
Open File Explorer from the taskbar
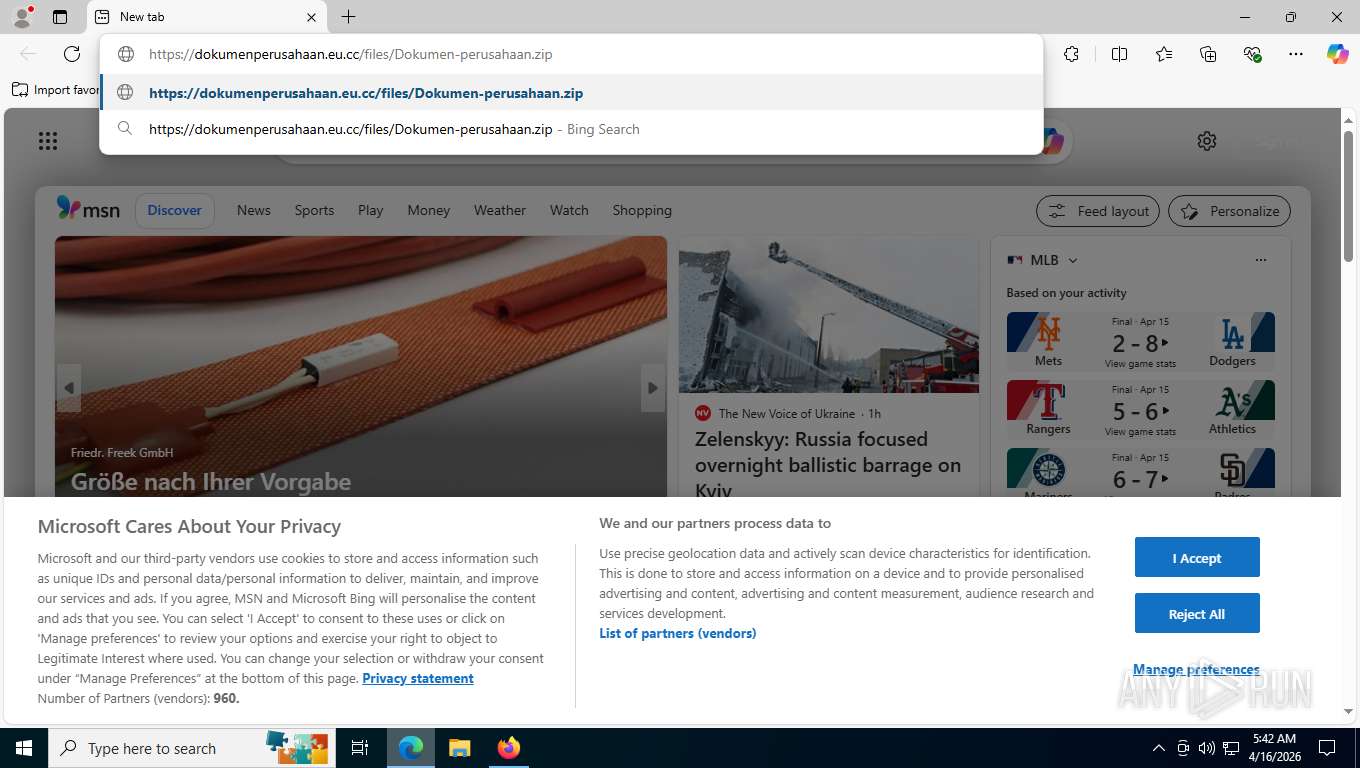[x=459, y=748]
